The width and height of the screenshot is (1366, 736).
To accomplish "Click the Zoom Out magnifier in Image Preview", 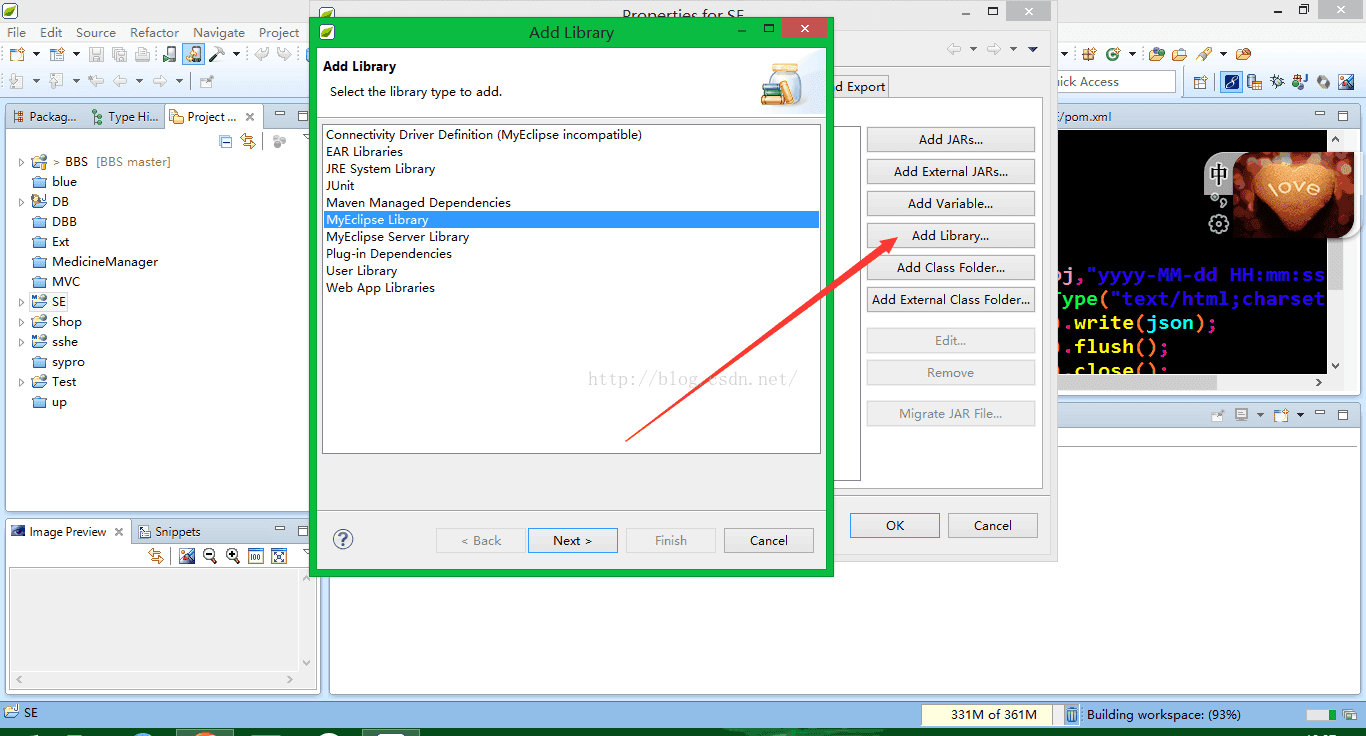I will (210, 556).
